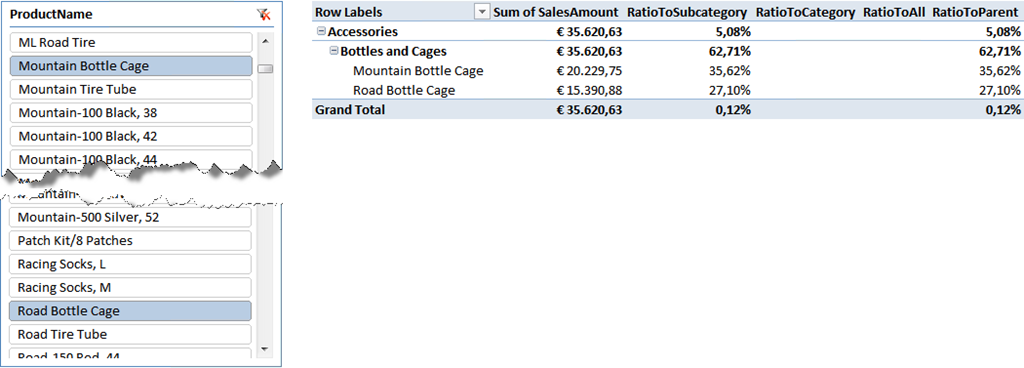Viewport: 1024px width, 368px height.
Task: Clear the ProductName slicer filter
Action: click(264, 14)
